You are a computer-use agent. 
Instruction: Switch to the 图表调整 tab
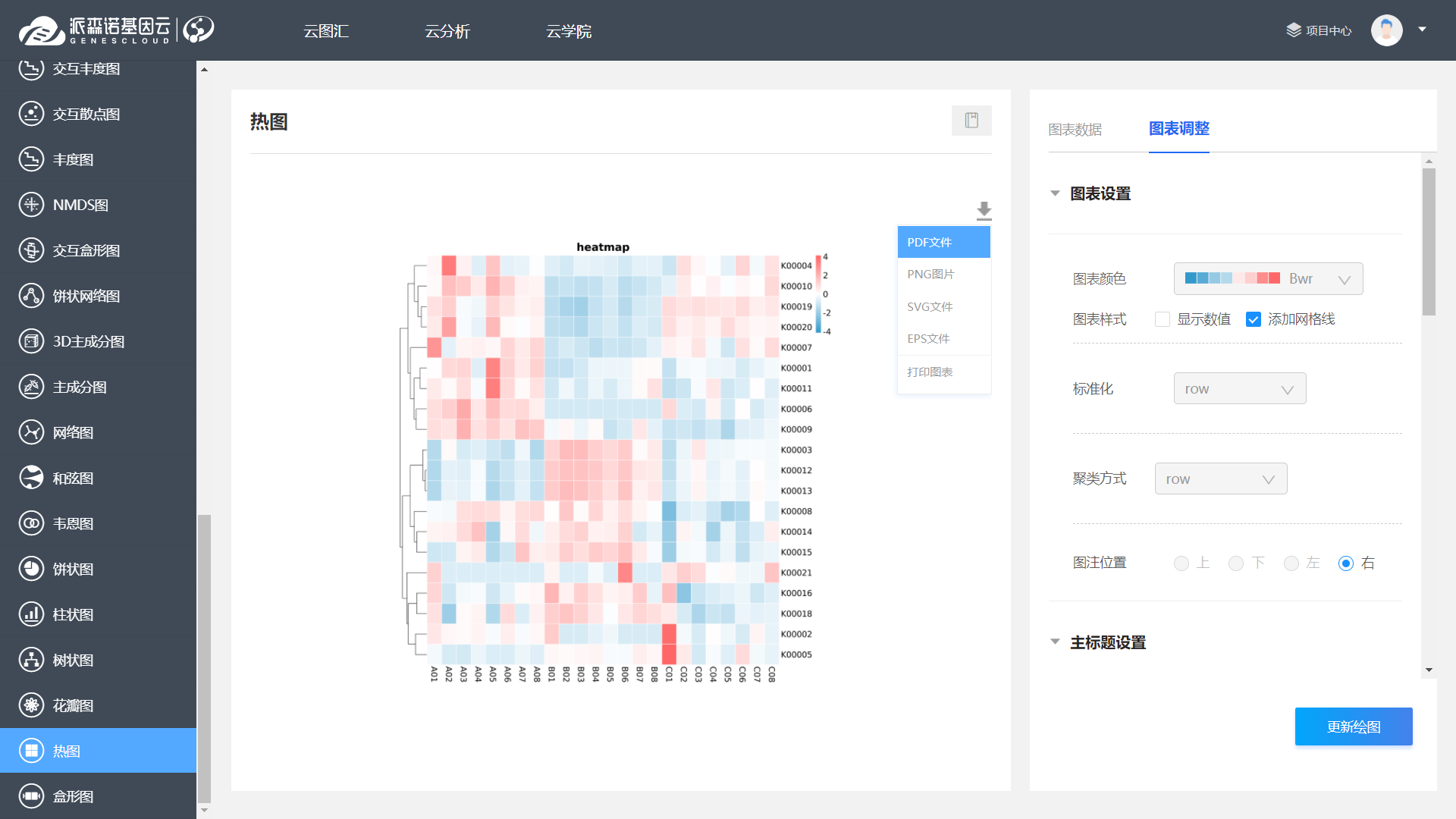coord(1178,129)
